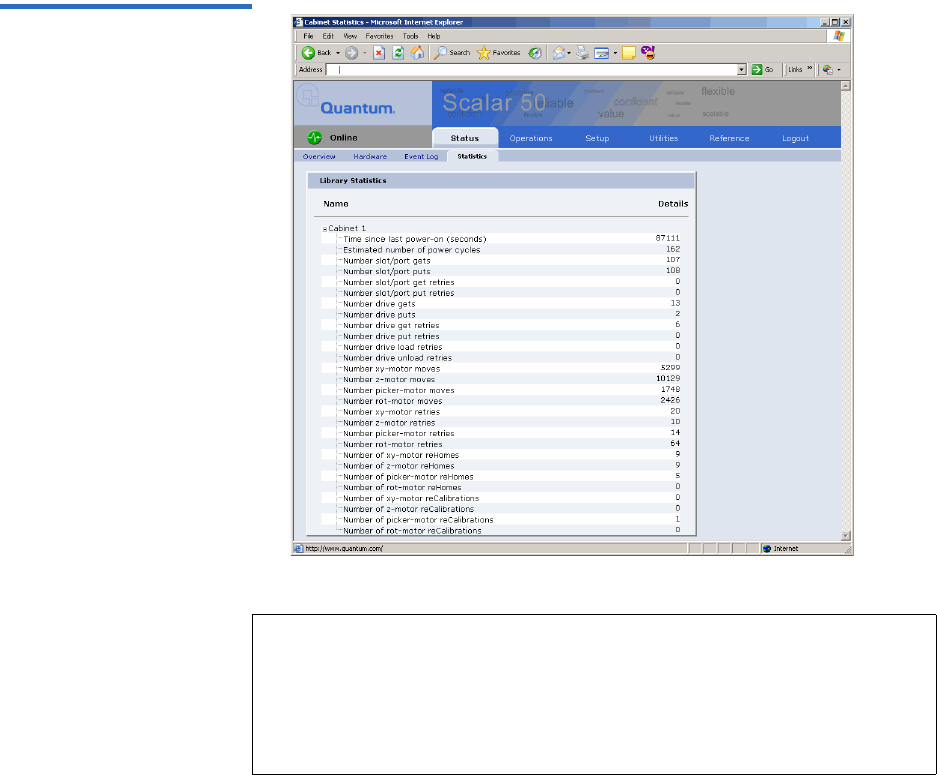
Task: Select 'Number z-motor moves' row
Action: 501,379
